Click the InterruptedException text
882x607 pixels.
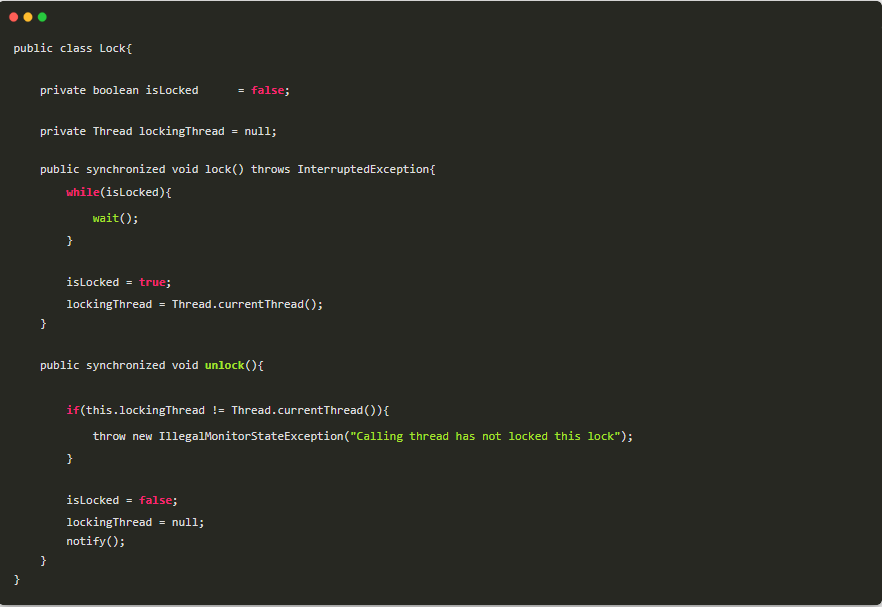[365, 169]
